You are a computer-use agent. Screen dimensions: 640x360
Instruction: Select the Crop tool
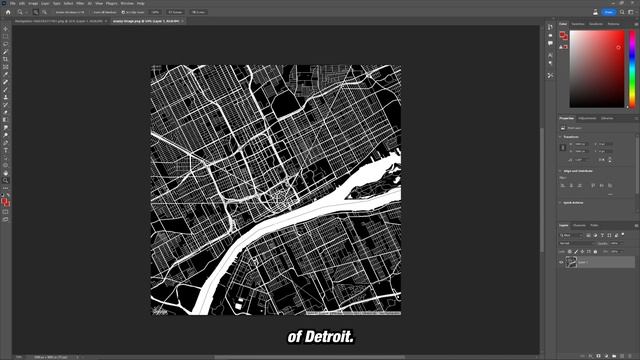click(5, 60)
